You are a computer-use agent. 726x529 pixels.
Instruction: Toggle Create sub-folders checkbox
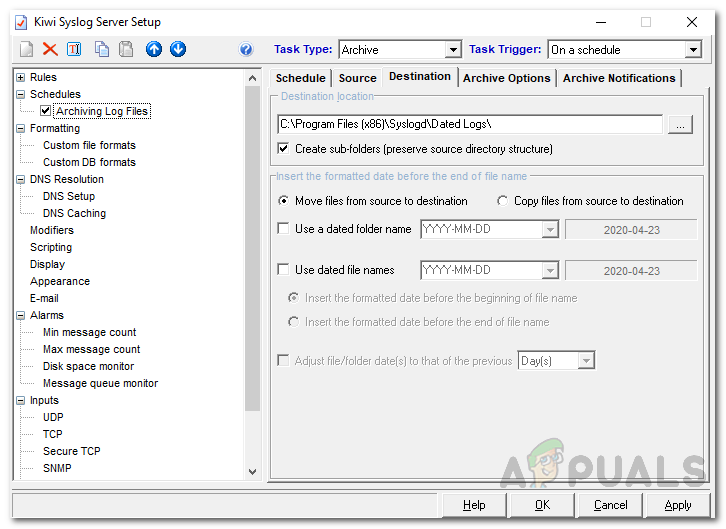(x=283, y=149)
